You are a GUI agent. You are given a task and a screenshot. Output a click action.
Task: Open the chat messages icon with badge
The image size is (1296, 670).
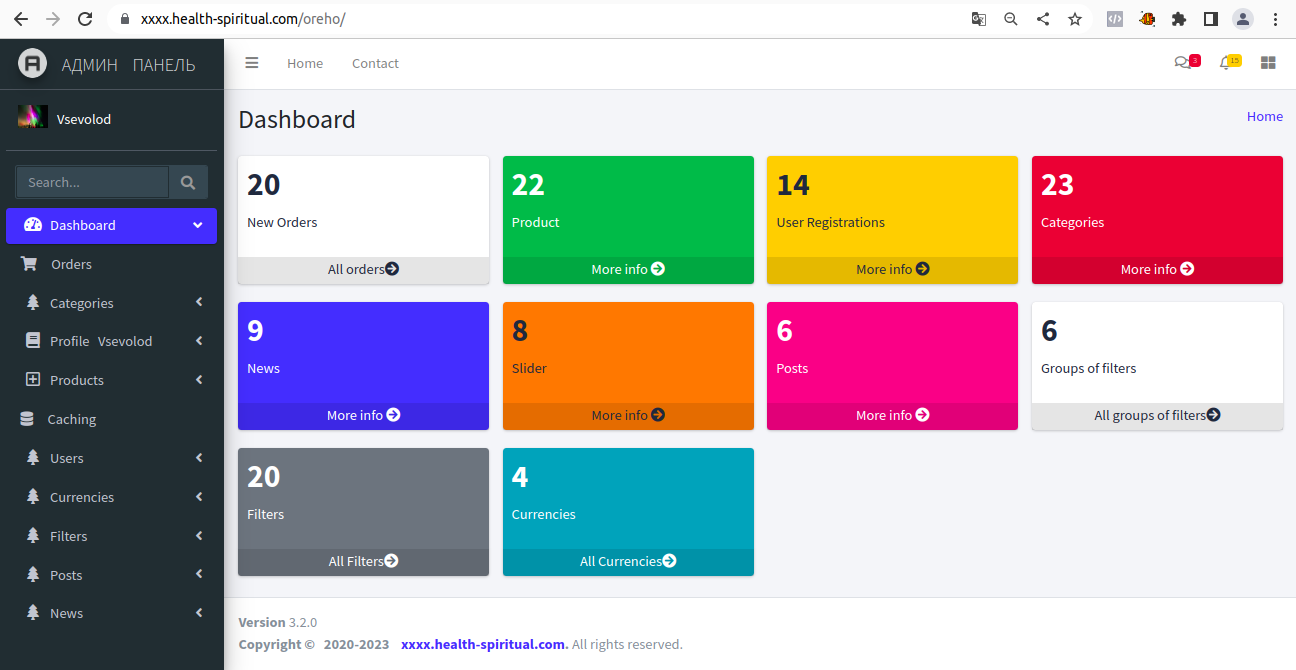(1187, 62)
